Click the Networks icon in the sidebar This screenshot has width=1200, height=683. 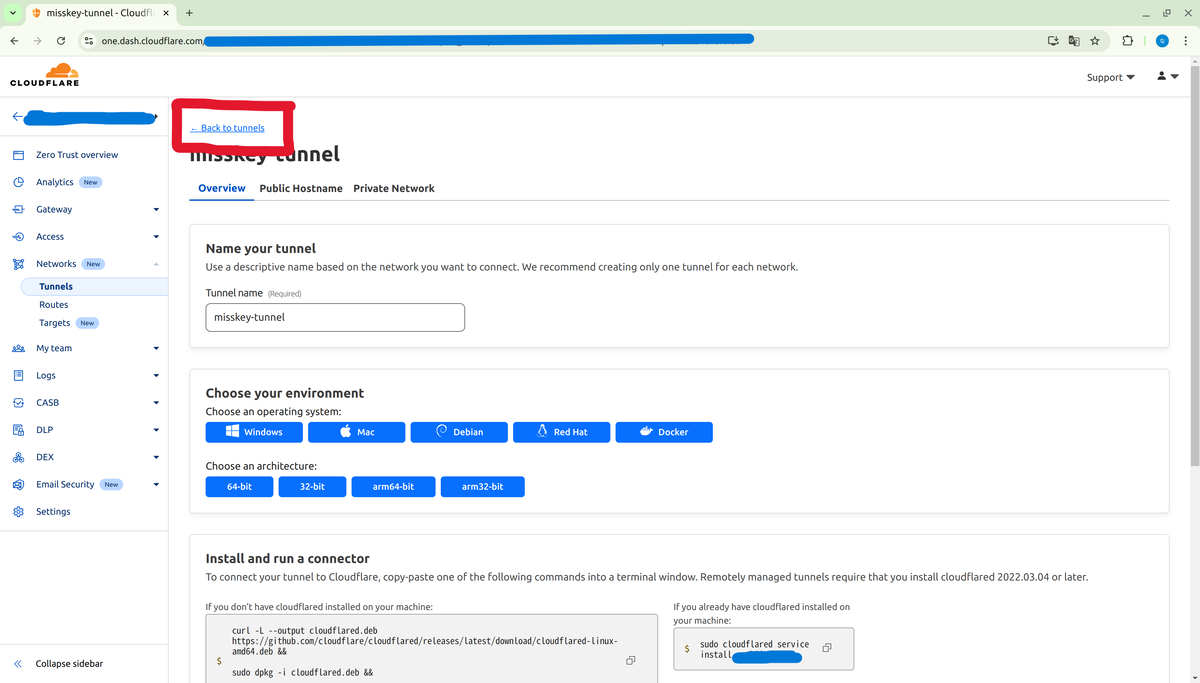[18, 264]
